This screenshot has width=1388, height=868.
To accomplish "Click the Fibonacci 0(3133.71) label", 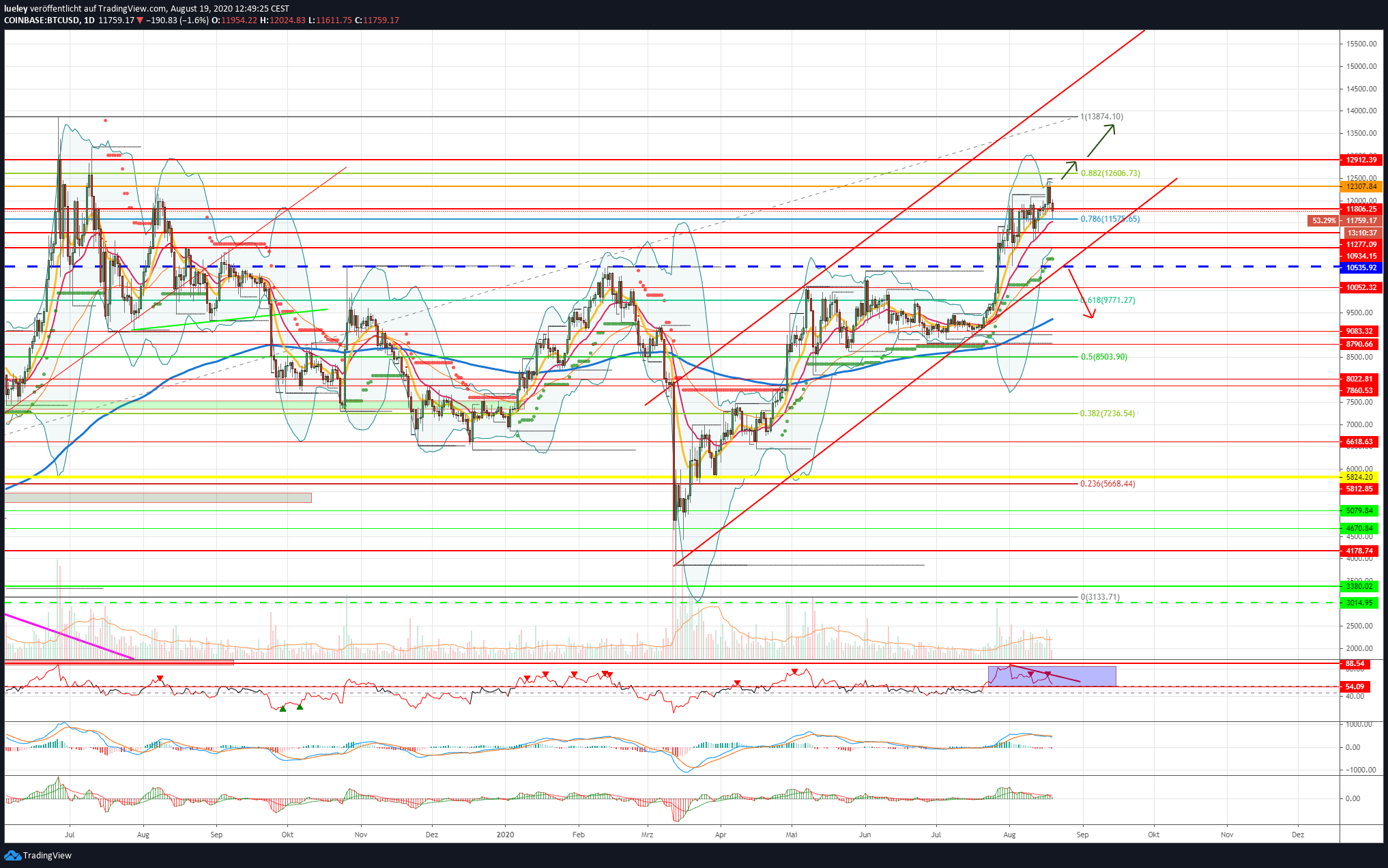I will tap(1100, 597).
